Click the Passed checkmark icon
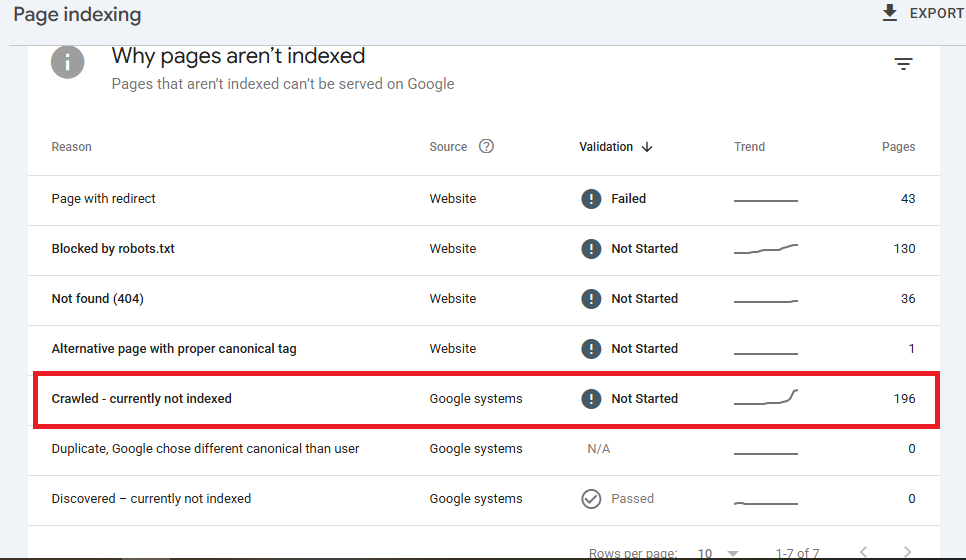The image size is (966, 560). point(591,498)
